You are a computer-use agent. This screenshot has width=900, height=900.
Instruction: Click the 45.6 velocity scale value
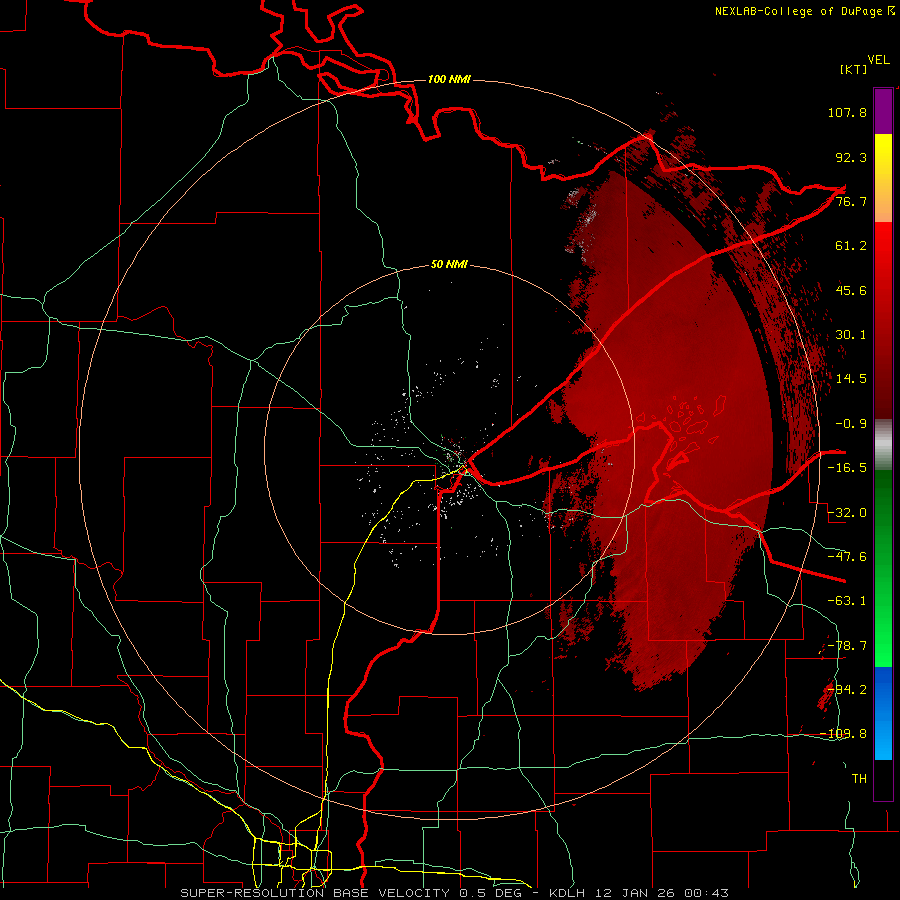click(x=851, y=290)
